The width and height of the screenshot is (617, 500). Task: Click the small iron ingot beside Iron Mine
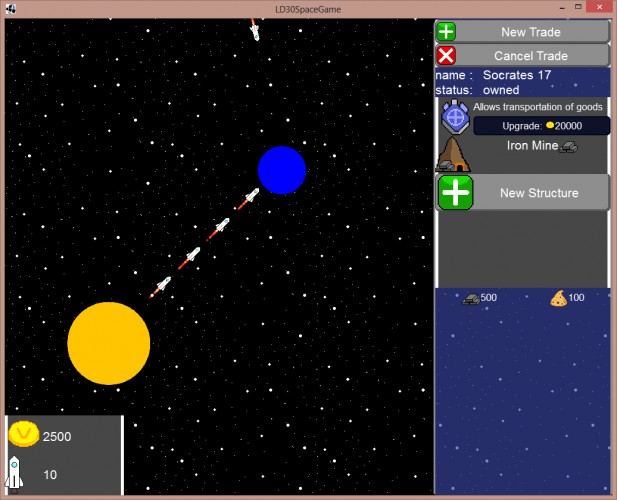coord(569,147)
